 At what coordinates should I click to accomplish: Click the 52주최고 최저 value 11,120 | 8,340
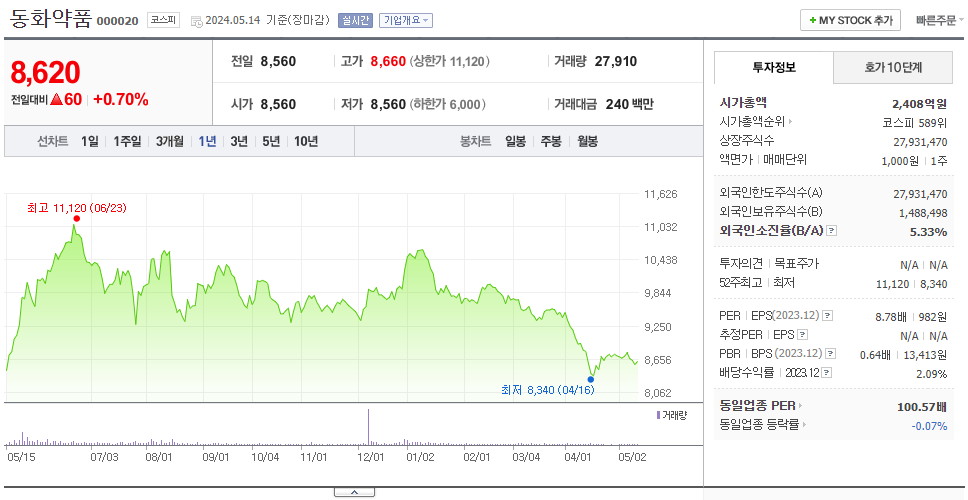click(x=911, y=284)
